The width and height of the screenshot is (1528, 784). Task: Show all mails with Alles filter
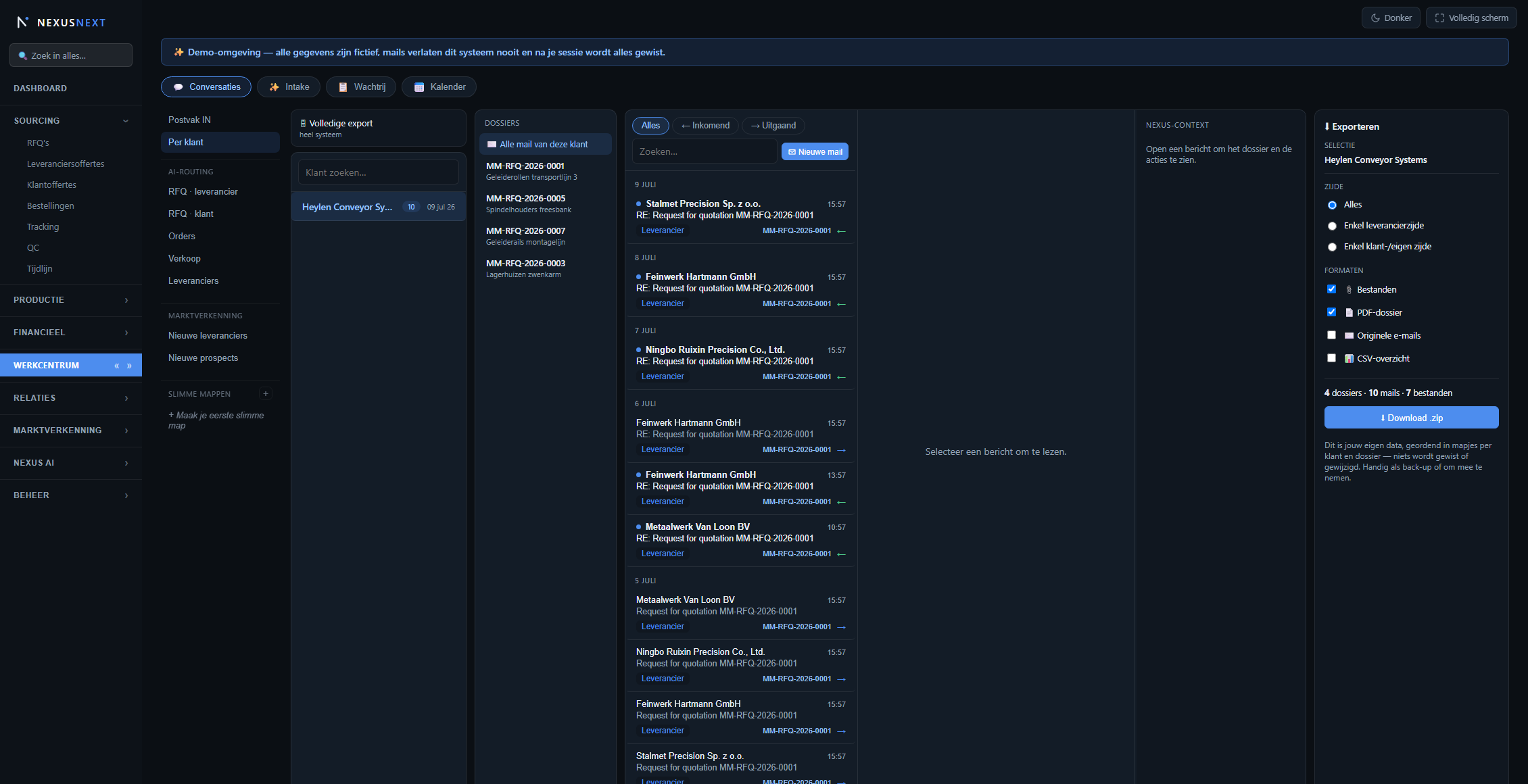pos(650,126)
